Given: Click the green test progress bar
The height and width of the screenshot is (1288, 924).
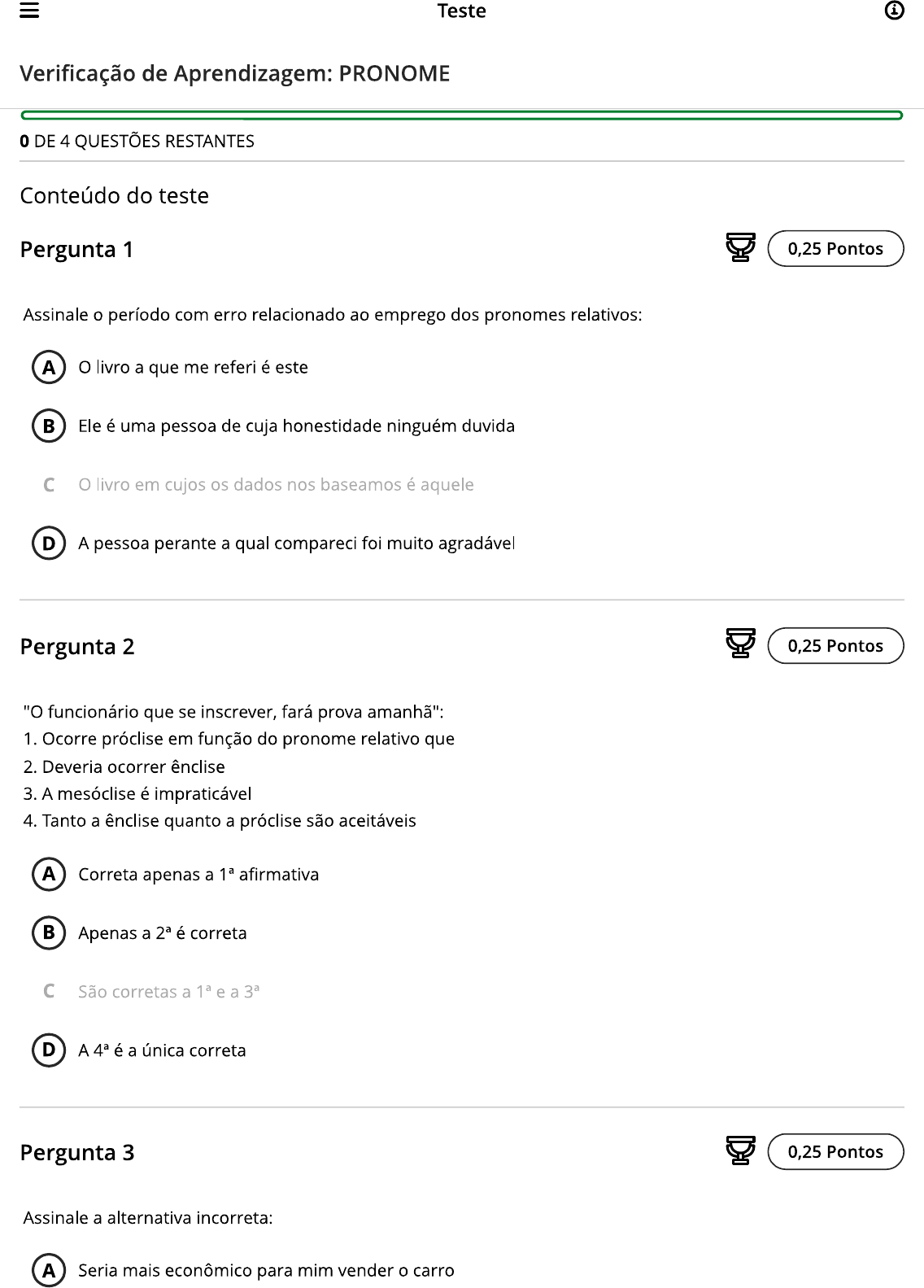Looking at the screenshot, I should point(462,116).
